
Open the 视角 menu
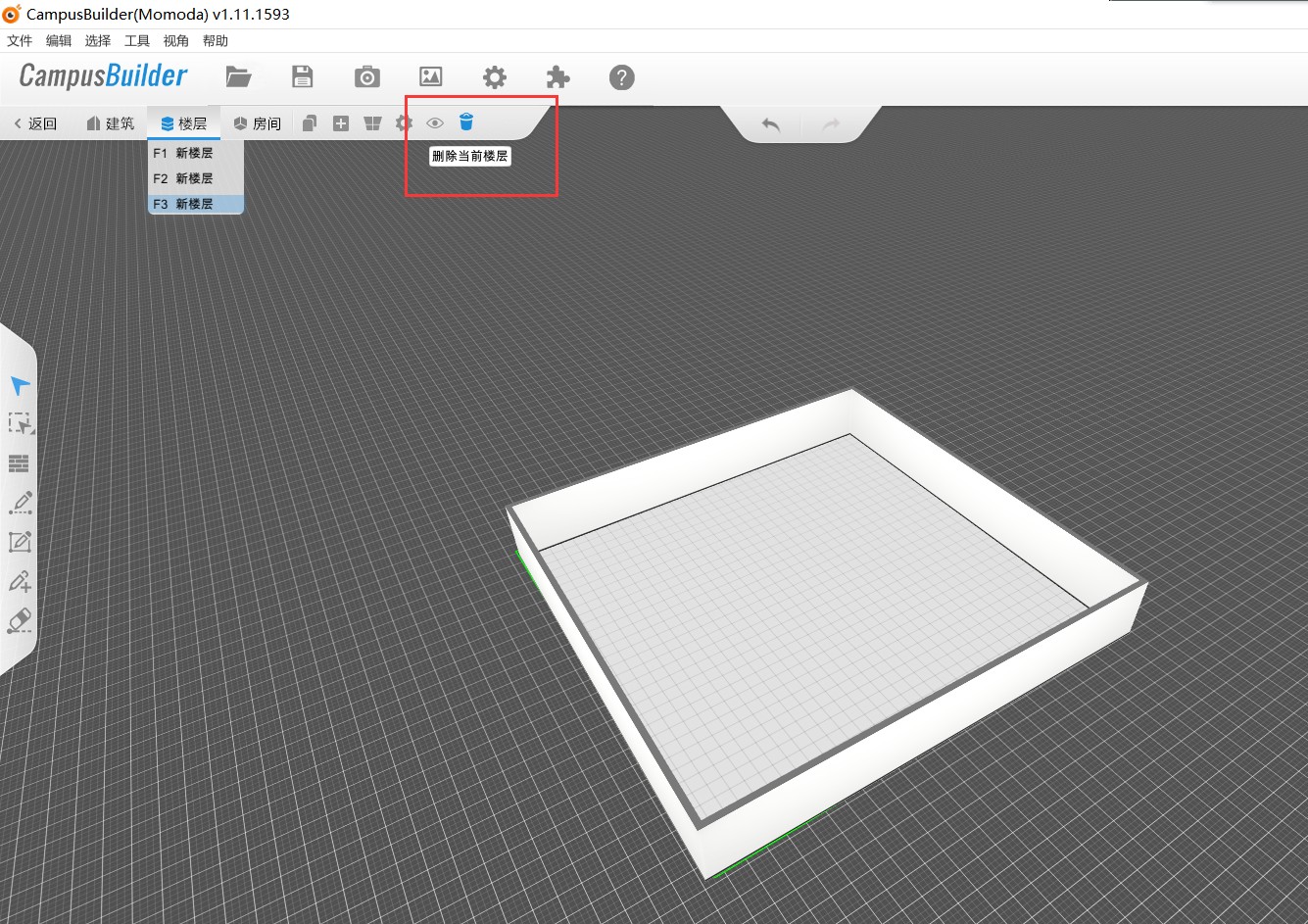(x=176, y=41)
